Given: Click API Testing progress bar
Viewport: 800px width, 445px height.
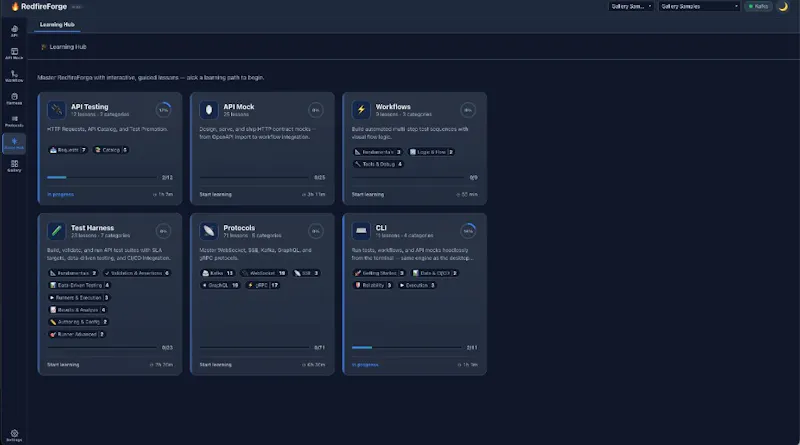Looking at the screenshot, I should coord(102,177).
